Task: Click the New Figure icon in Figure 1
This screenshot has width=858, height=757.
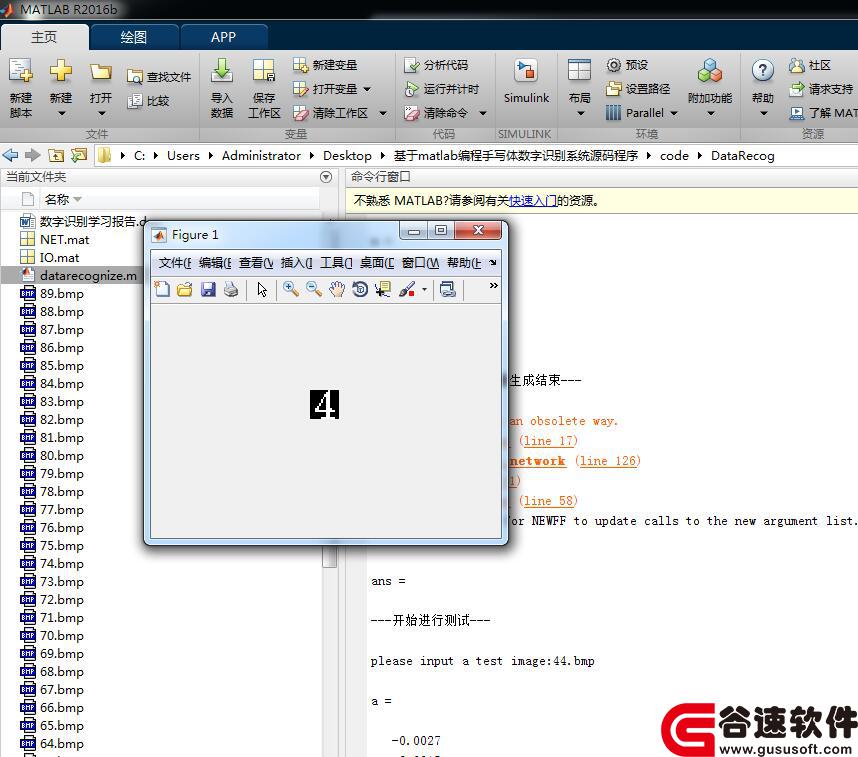Action: [x=162, y=289]
